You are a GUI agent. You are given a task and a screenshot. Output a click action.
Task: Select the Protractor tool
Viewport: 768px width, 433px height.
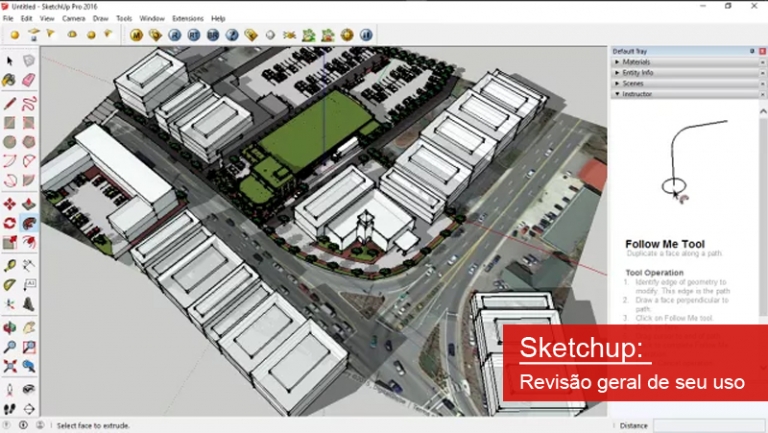[10, 285]
